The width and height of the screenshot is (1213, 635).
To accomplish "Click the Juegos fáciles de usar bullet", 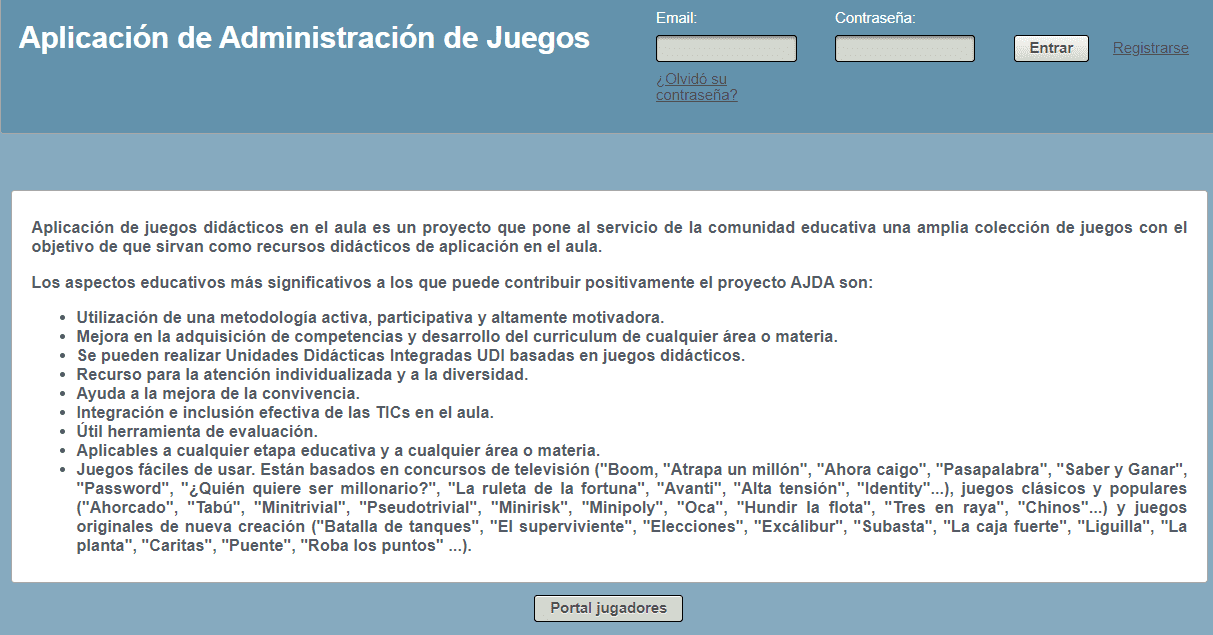I will pyautogui.click(x=630, y=508).
